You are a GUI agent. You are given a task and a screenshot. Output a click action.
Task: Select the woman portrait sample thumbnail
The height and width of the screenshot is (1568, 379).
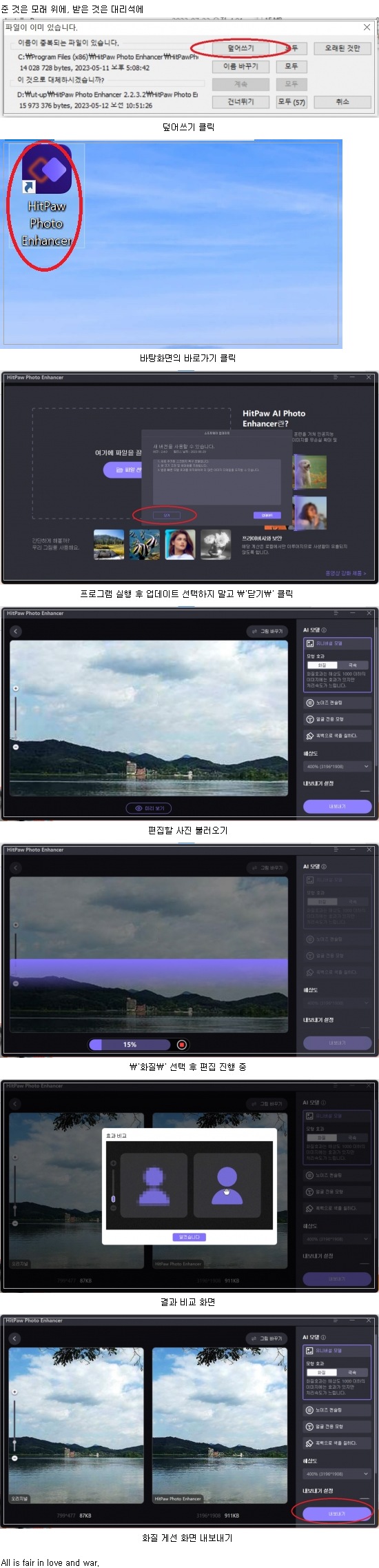tap(180, 544)
